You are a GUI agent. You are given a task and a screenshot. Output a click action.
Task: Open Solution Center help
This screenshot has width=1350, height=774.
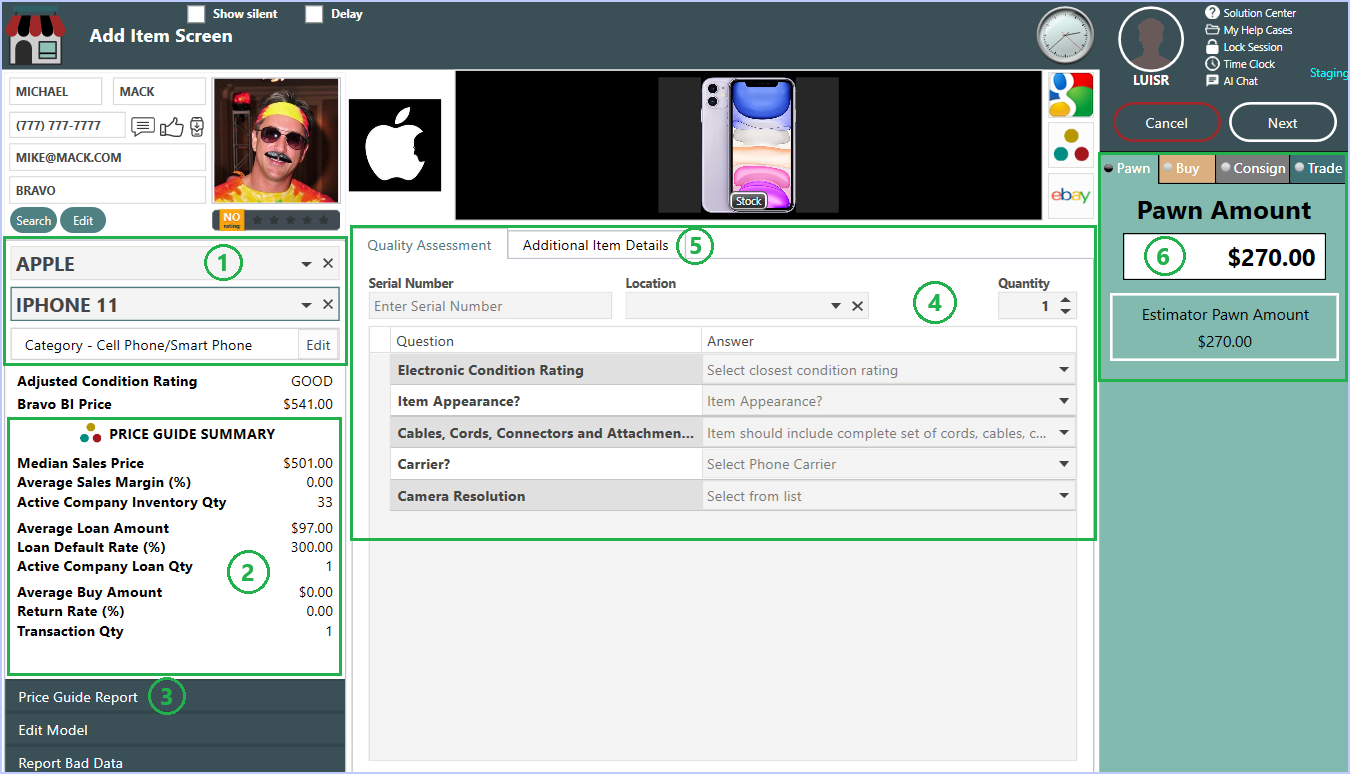pos(1250,13)
